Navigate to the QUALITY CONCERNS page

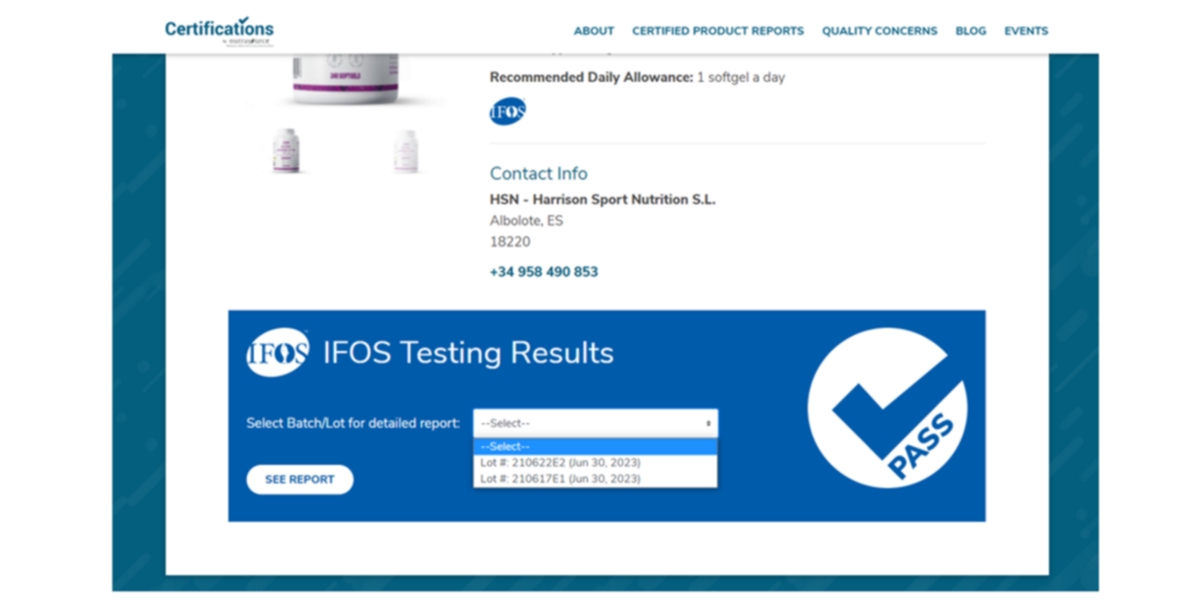coord(879,31)
